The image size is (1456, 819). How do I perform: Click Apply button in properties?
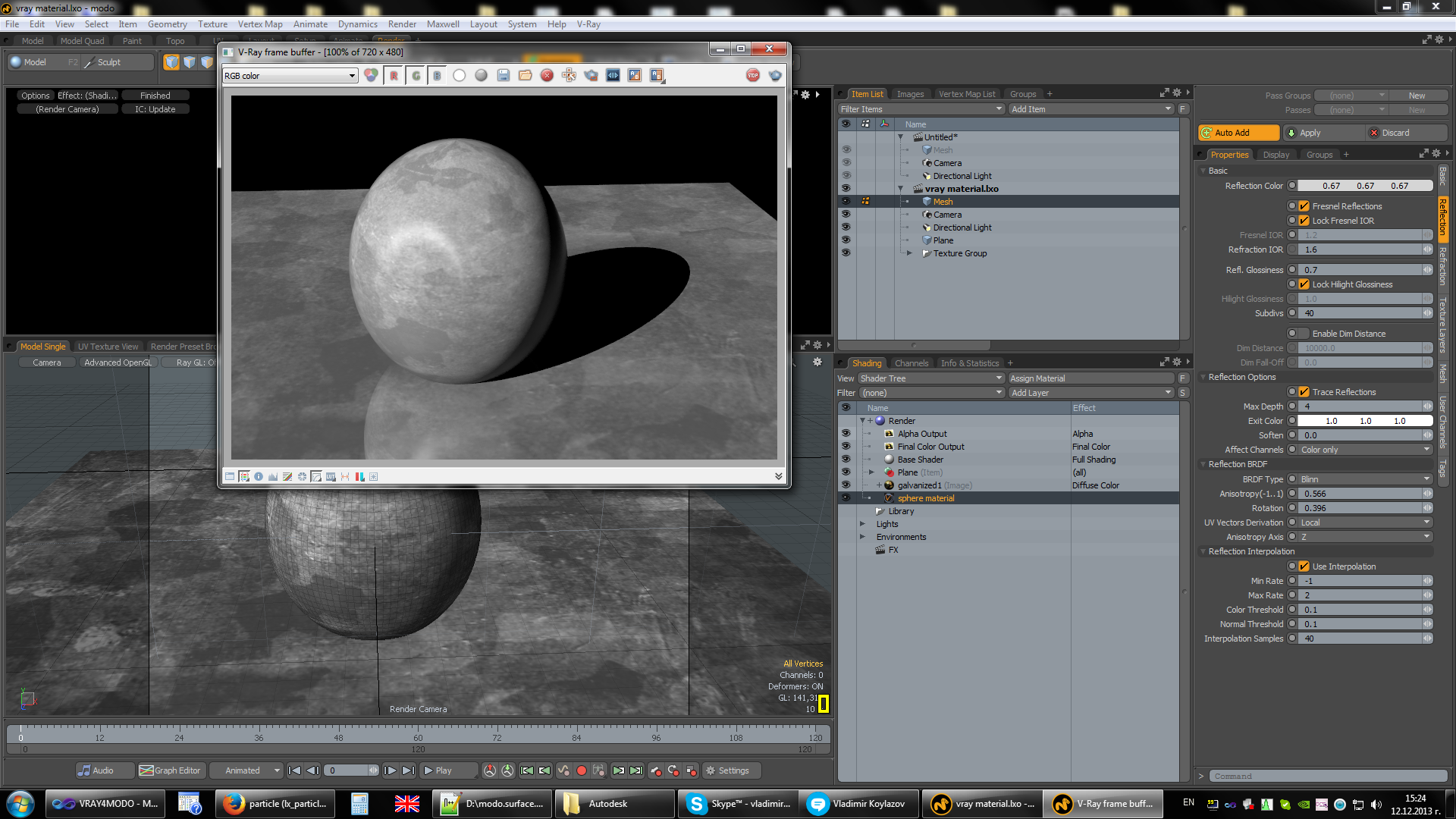click(x=1323, y=133)
